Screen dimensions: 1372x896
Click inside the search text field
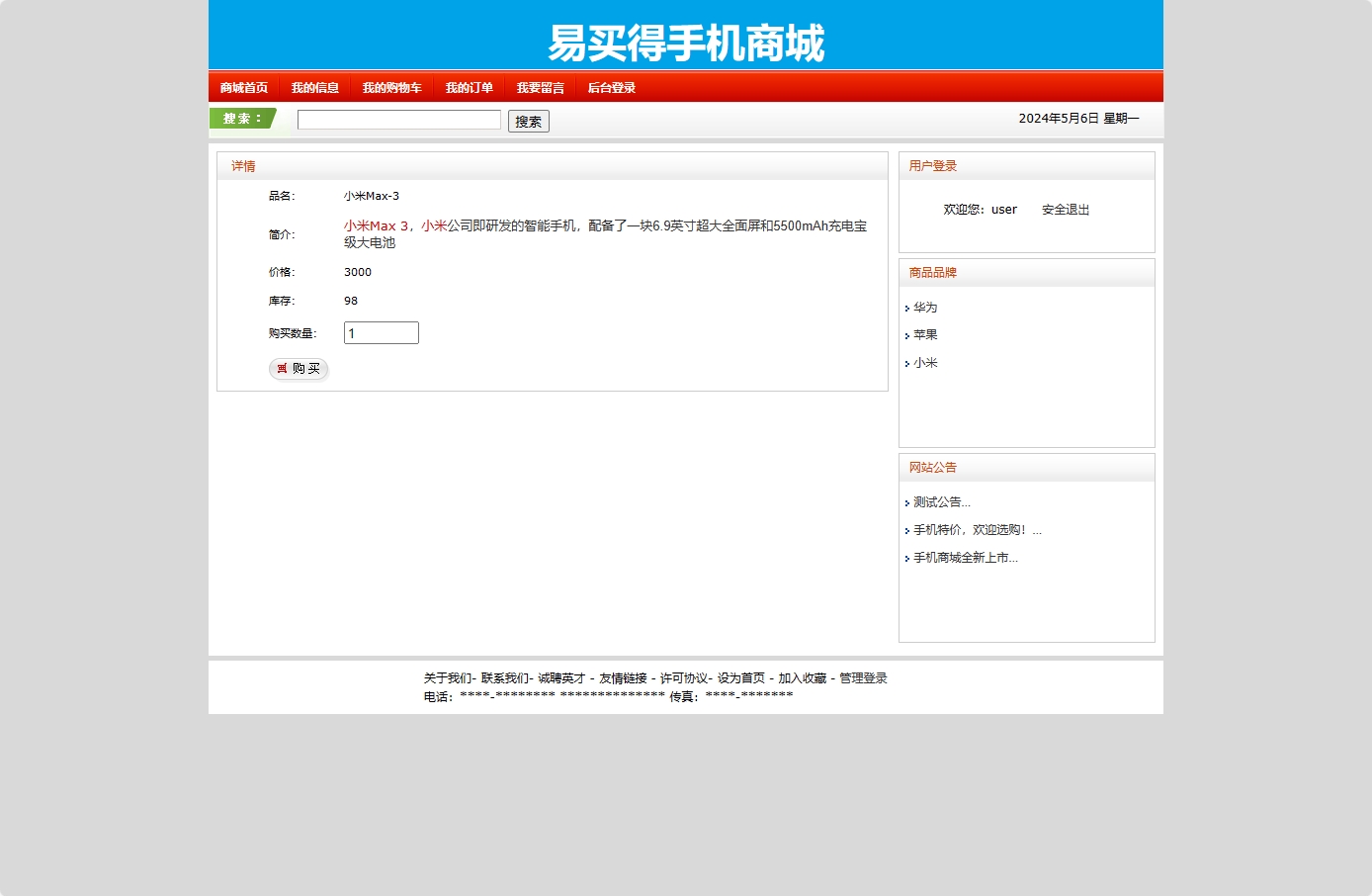coord(399,119)
